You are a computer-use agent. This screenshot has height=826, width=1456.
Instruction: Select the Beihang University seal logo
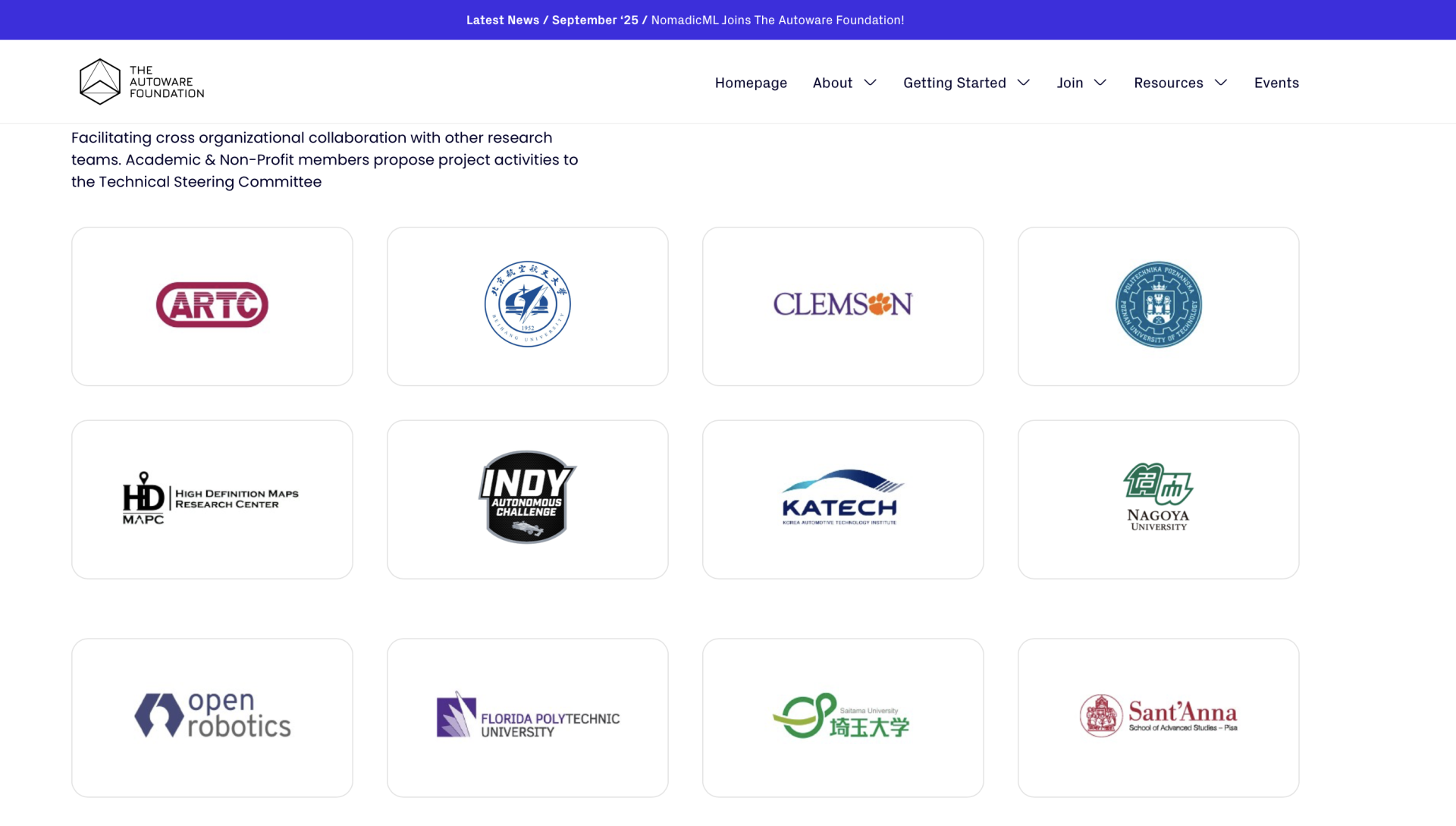coord(527,305)
